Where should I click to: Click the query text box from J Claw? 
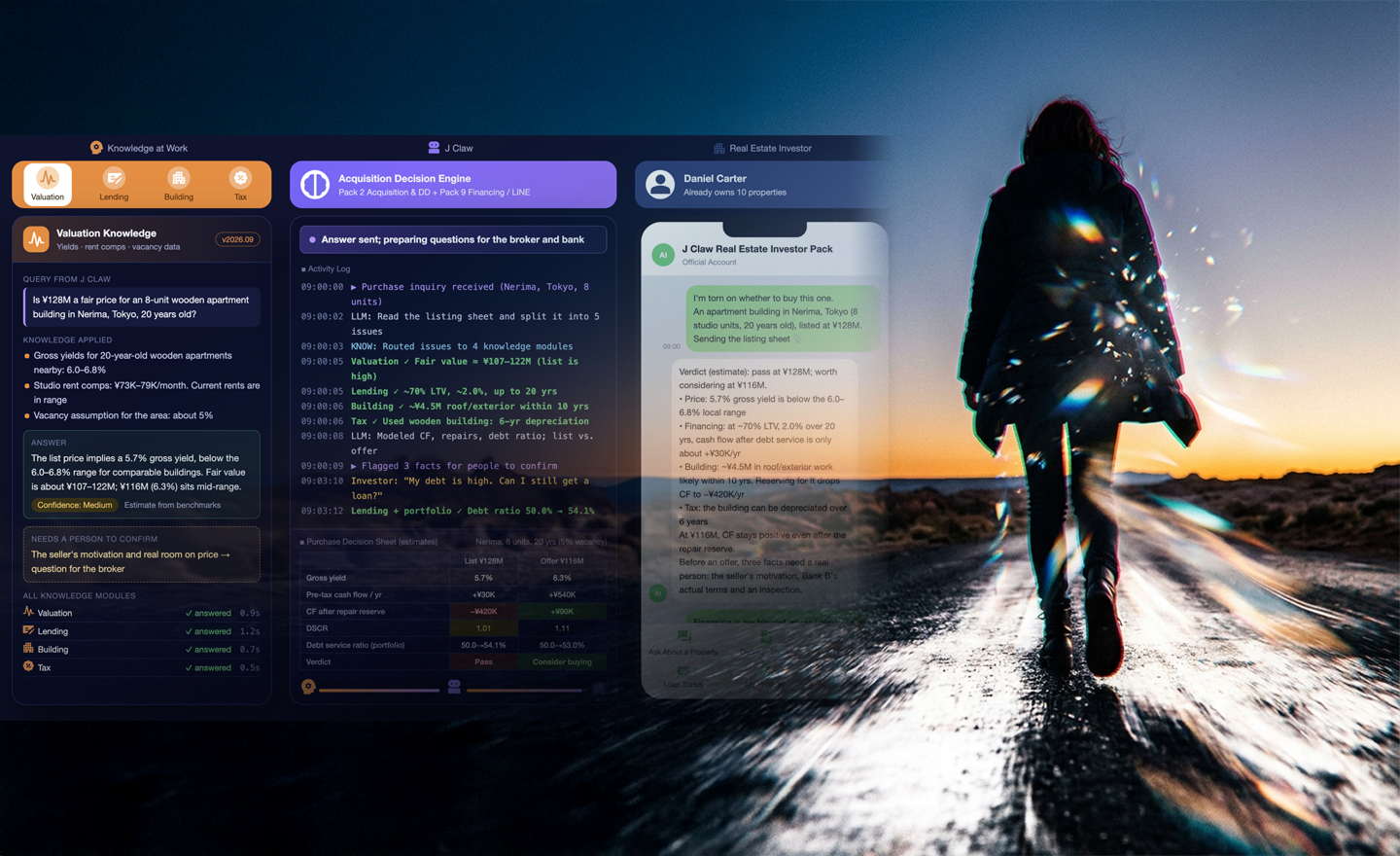click(x=142, y=307)
